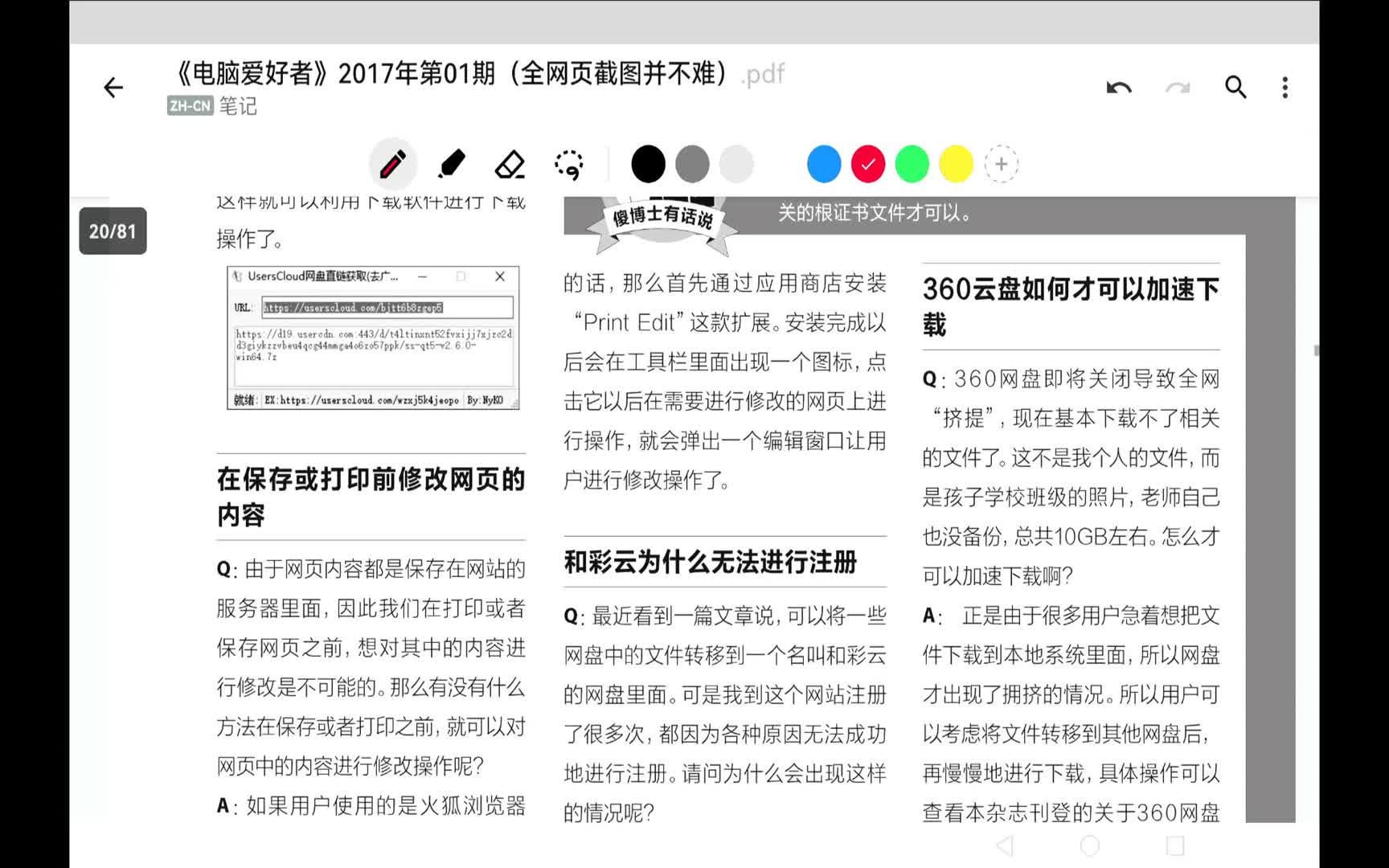Open page navigation via 20/81 indicator

(113, 231)
